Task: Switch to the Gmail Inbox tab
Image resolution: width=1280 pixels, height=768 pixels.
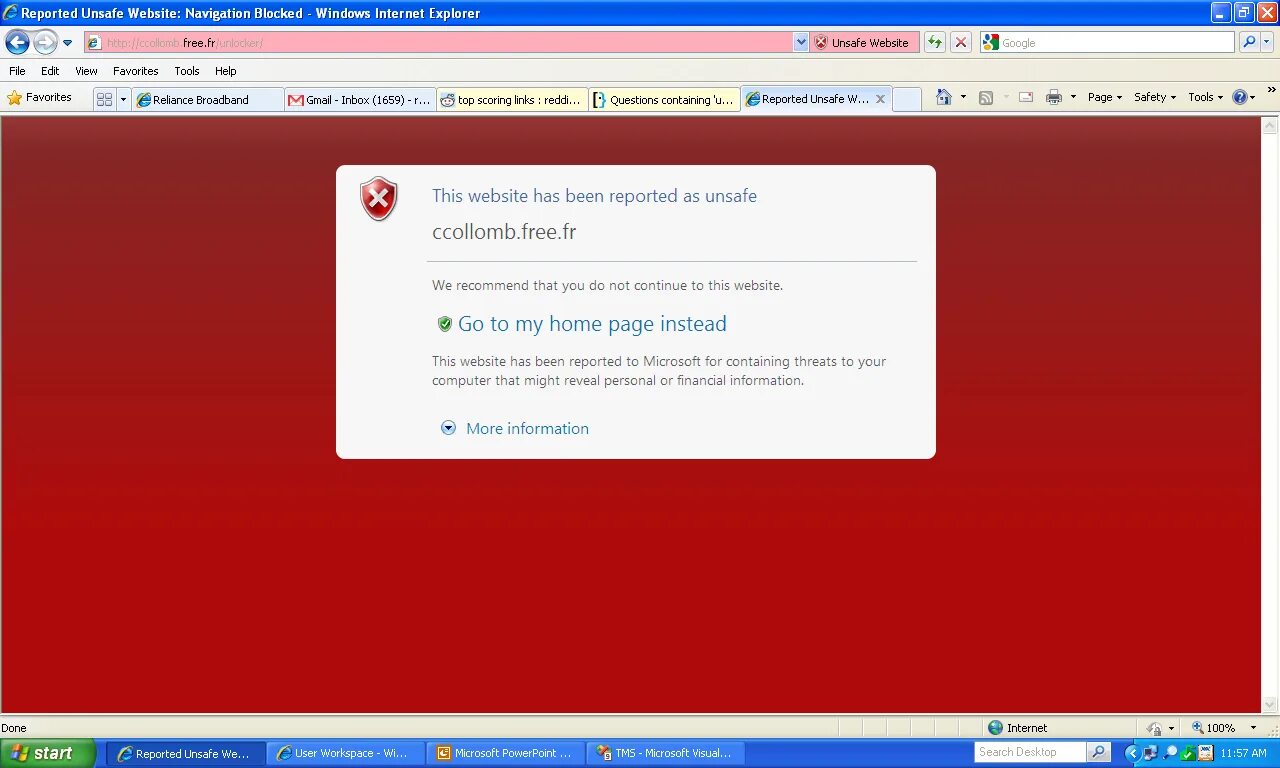Action: click(x=360, y=99)
